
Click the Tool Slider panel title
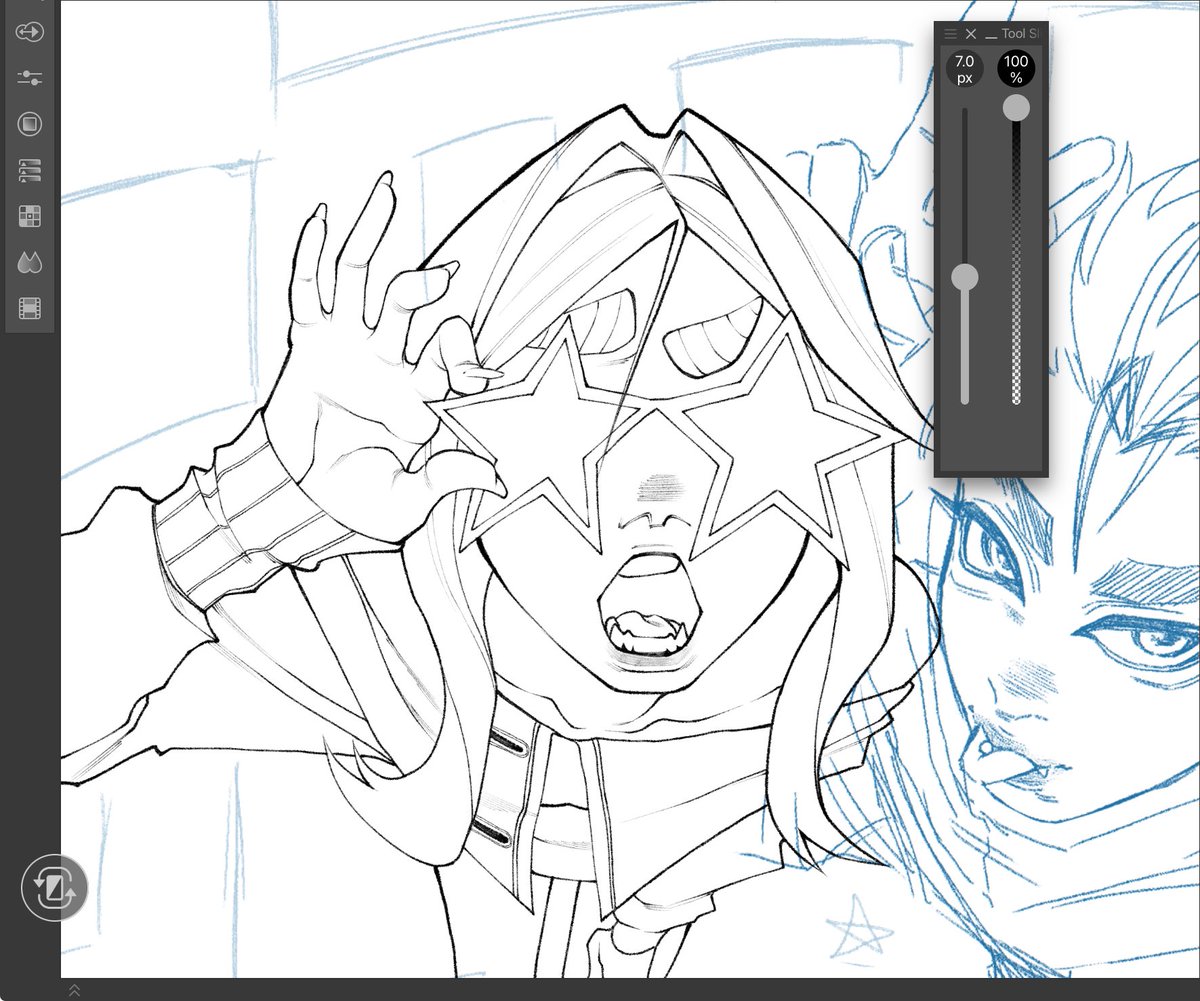pos(1022,34)
